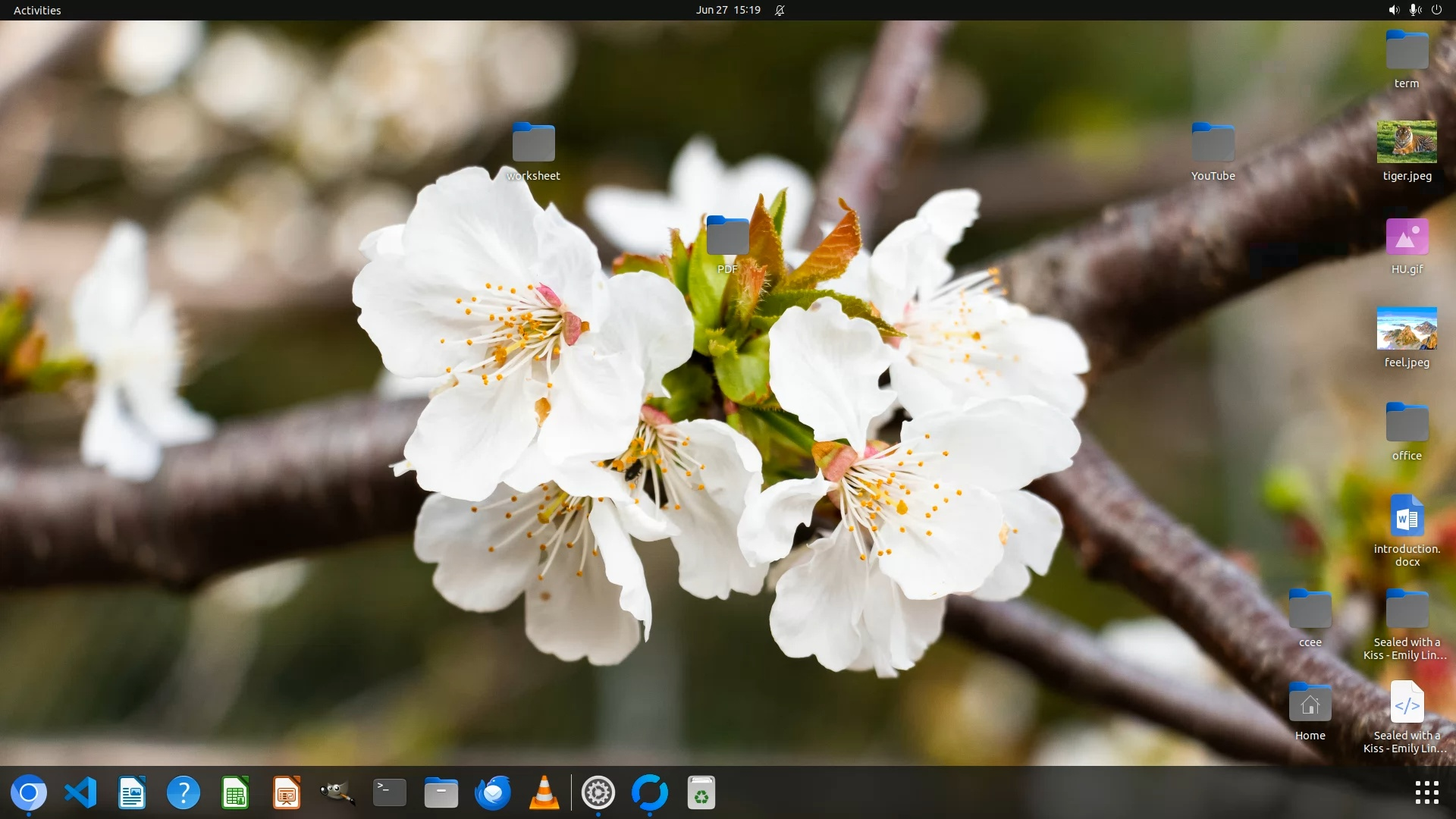Select the HU.gif file icon
Screen dimensions: 1456x819
coord(1407,237)
